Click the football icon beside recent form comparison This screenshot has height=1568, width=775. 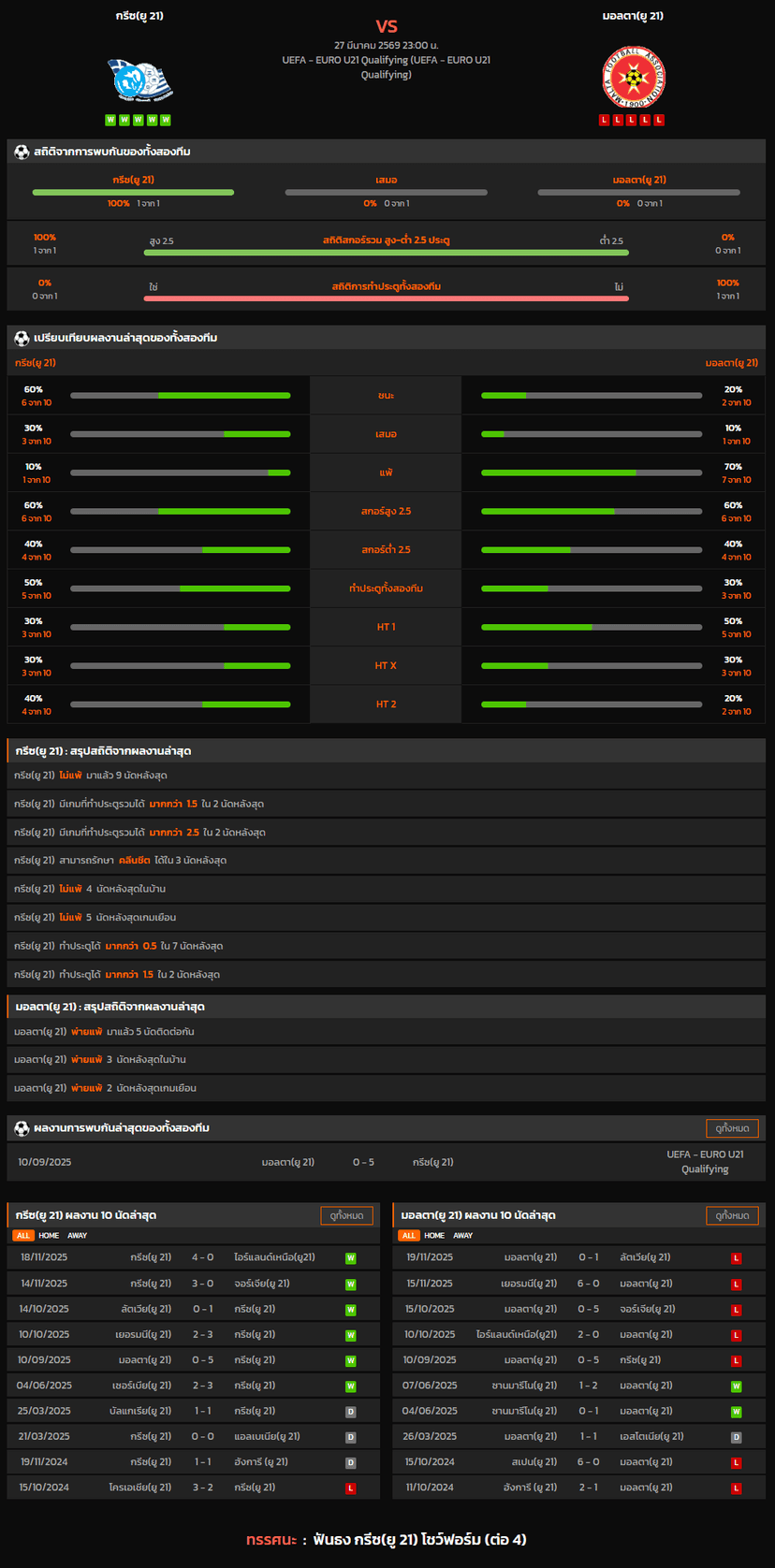(22, 338)
